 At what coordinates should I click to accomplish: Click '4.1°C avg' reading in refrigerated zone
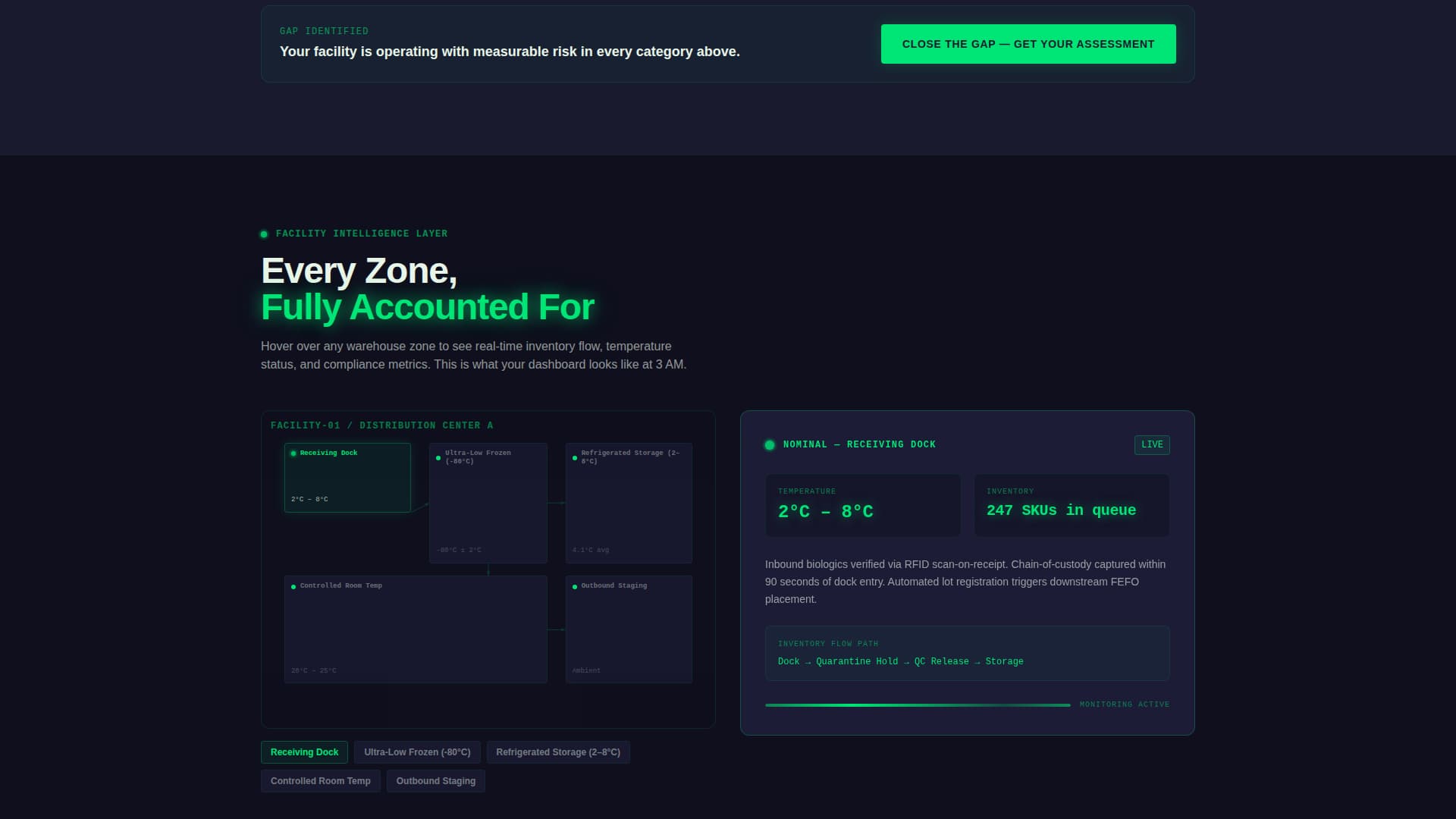591,551
